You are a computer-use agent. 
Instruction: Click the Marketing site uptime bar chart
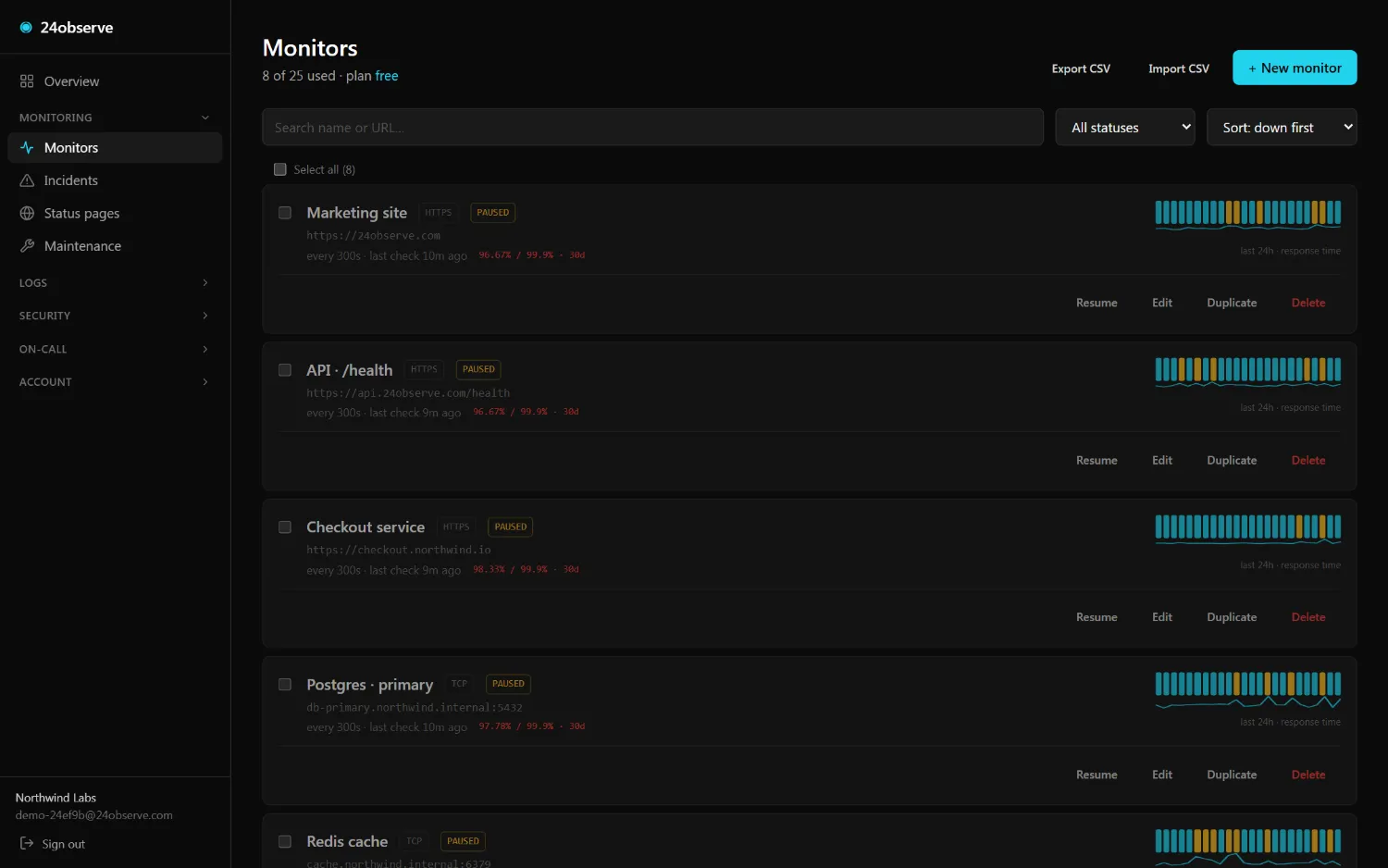click(x=1248, y=213)
